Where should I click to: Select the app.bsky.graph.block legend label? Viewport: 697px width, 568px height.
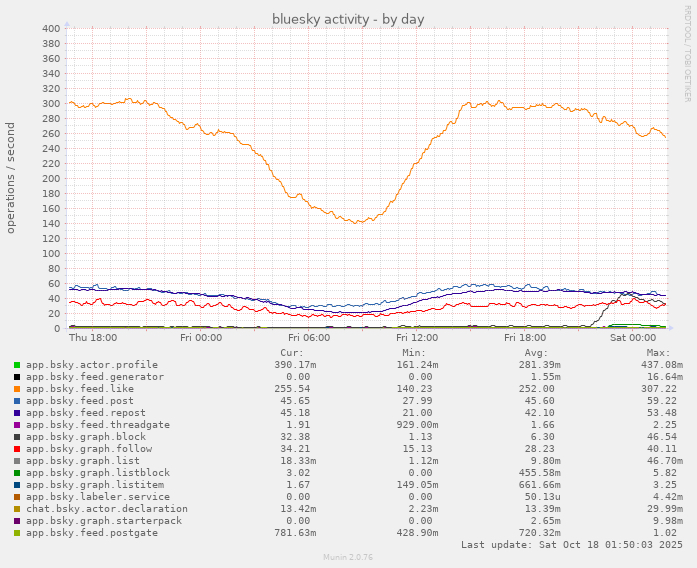coord(85,437)
